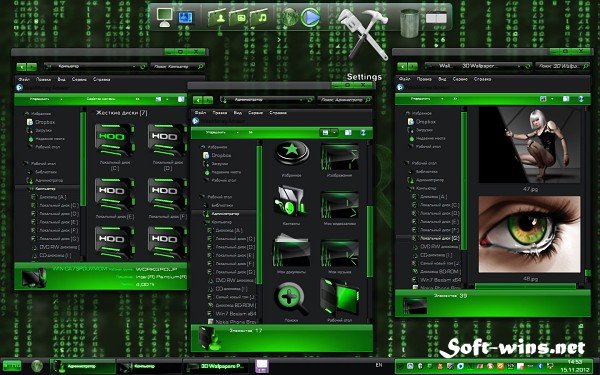Viewport: 600px width, 375px height.
Task: Open the Computer monitor icon in the top dock
Action: pyautogui.click(x=165, y=17)
